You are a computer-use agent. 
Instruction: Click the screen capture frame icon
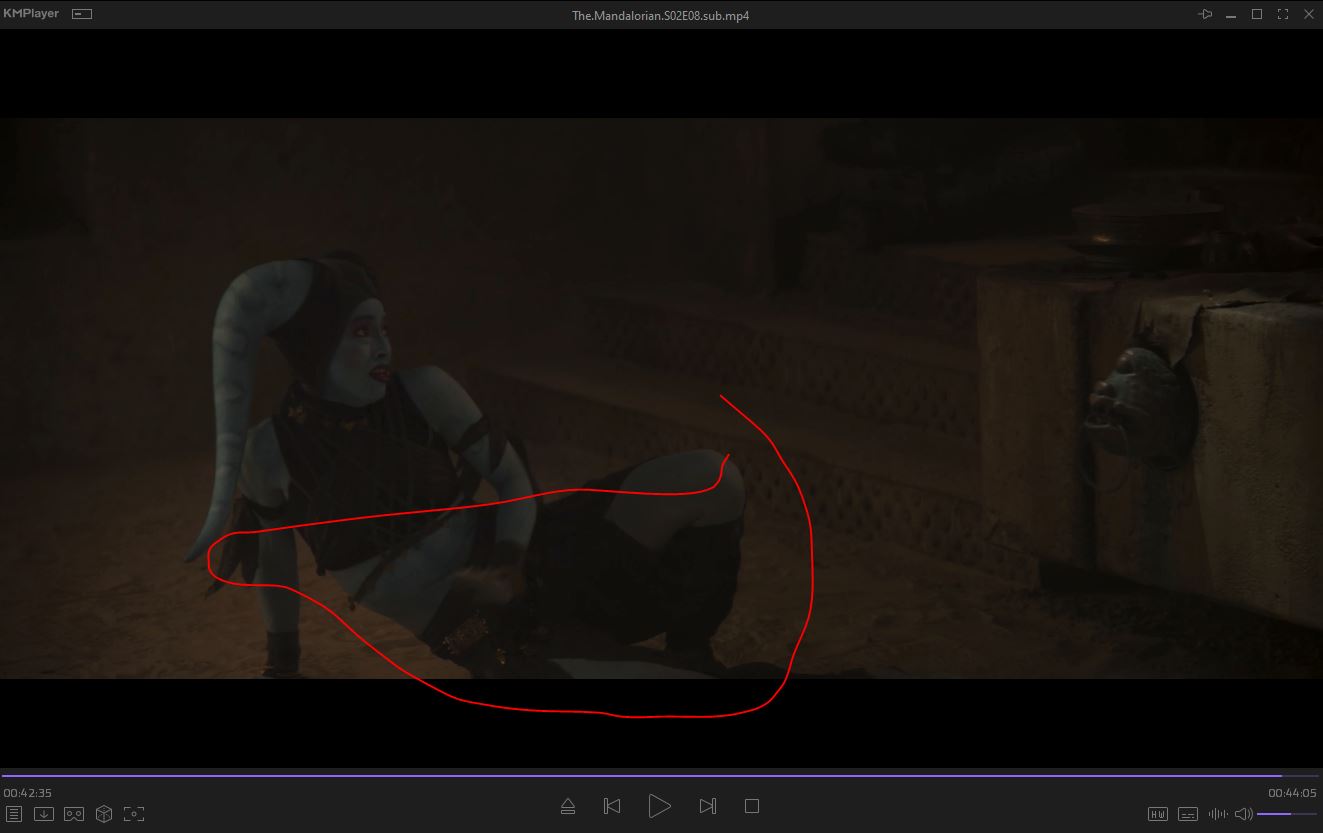coord(134,814)
